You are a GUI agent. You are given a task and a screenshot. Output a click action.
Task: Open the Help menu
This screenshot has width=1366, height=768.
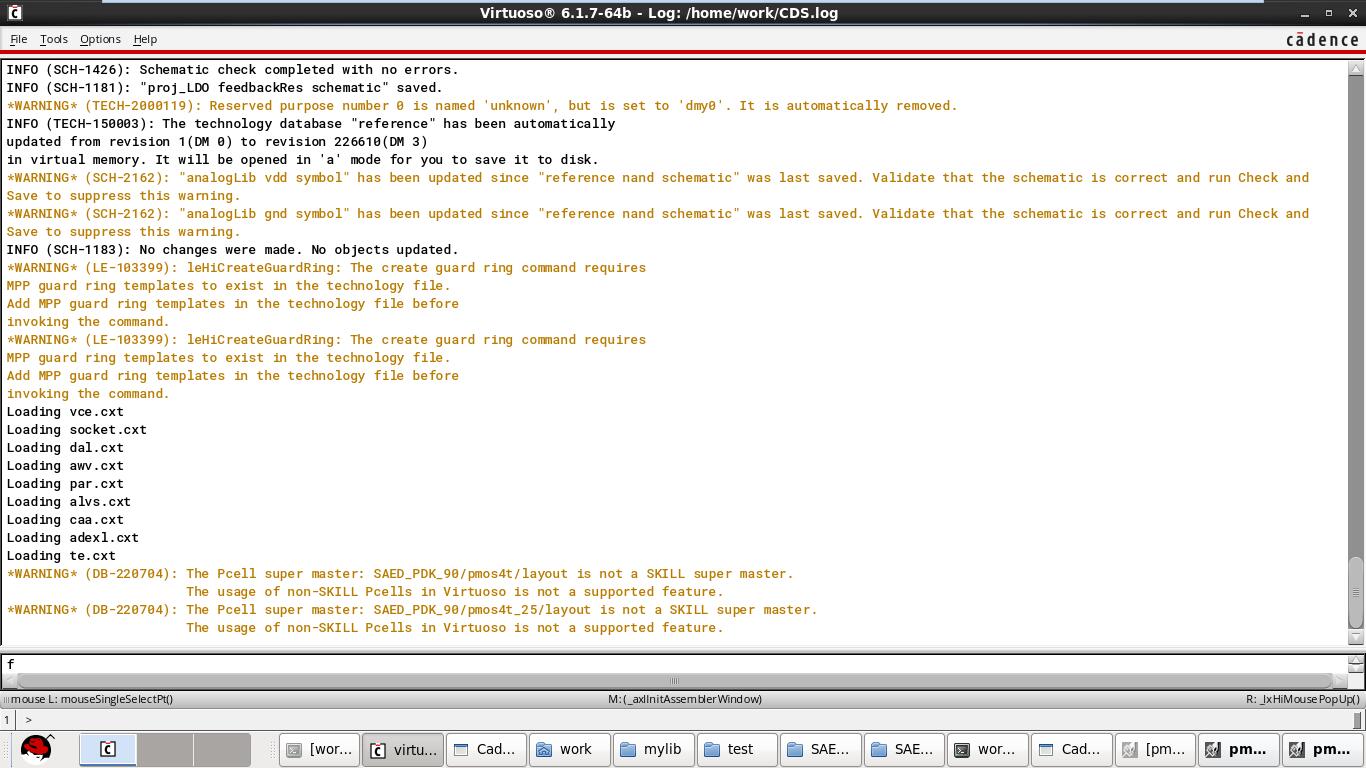tap(145, 39)
